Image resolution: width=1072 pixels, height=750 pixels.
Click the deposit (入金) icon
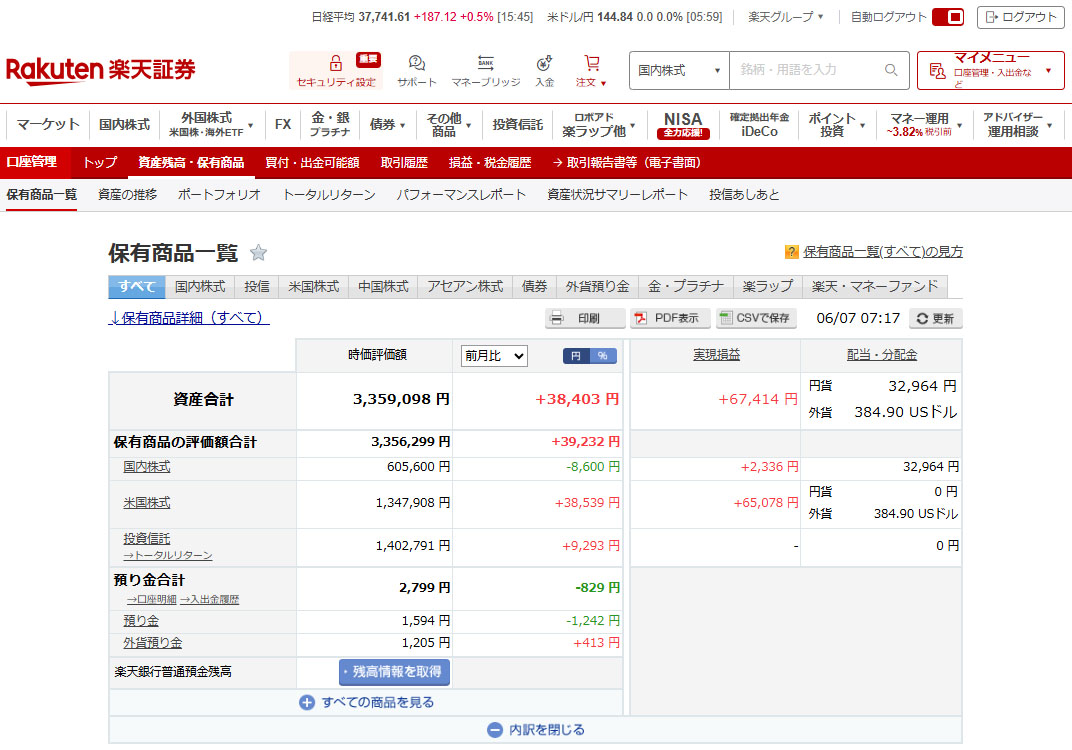click(544, 63)
